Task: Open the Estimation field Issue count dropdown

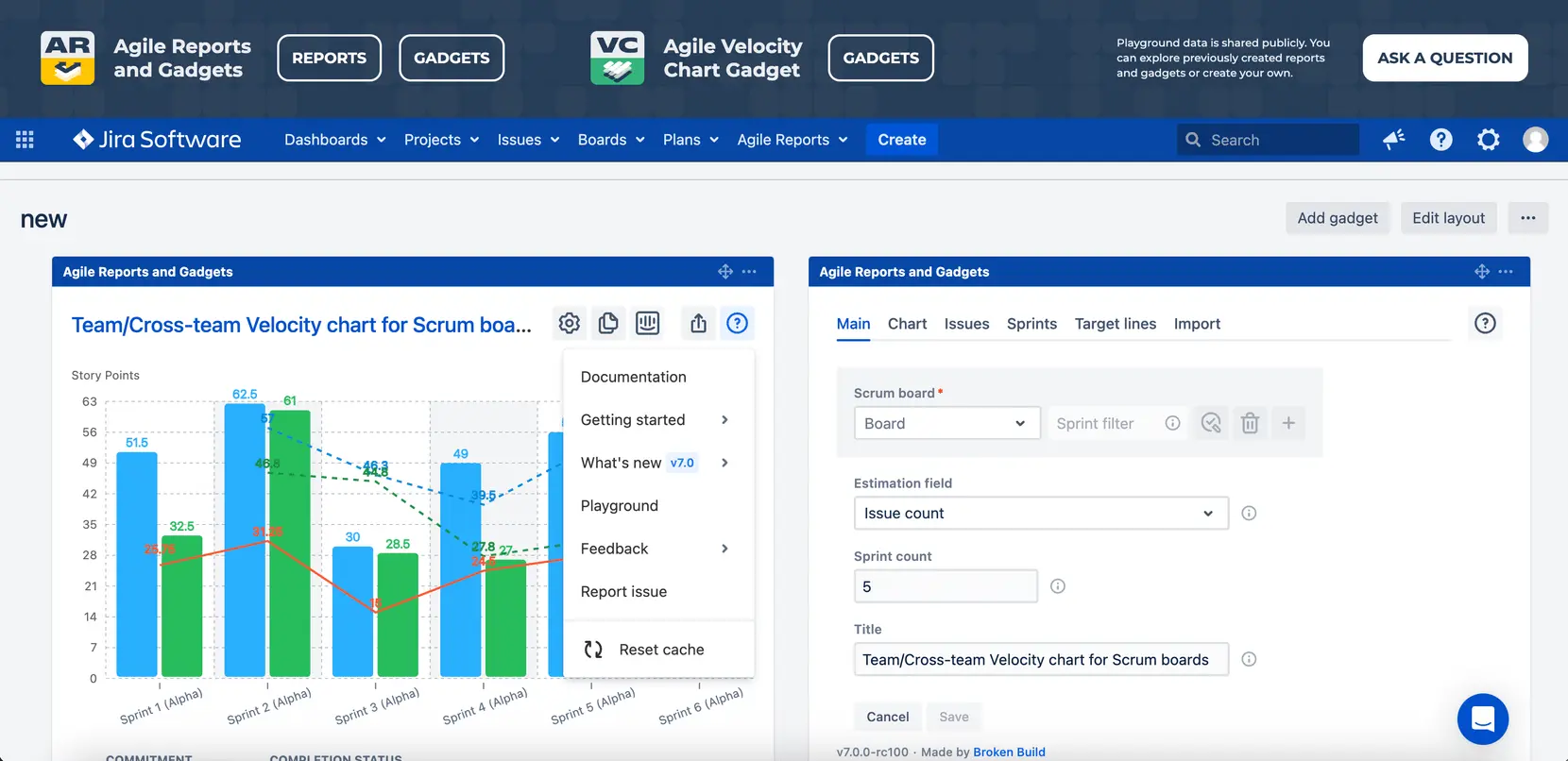Action: click(1041, 514)
